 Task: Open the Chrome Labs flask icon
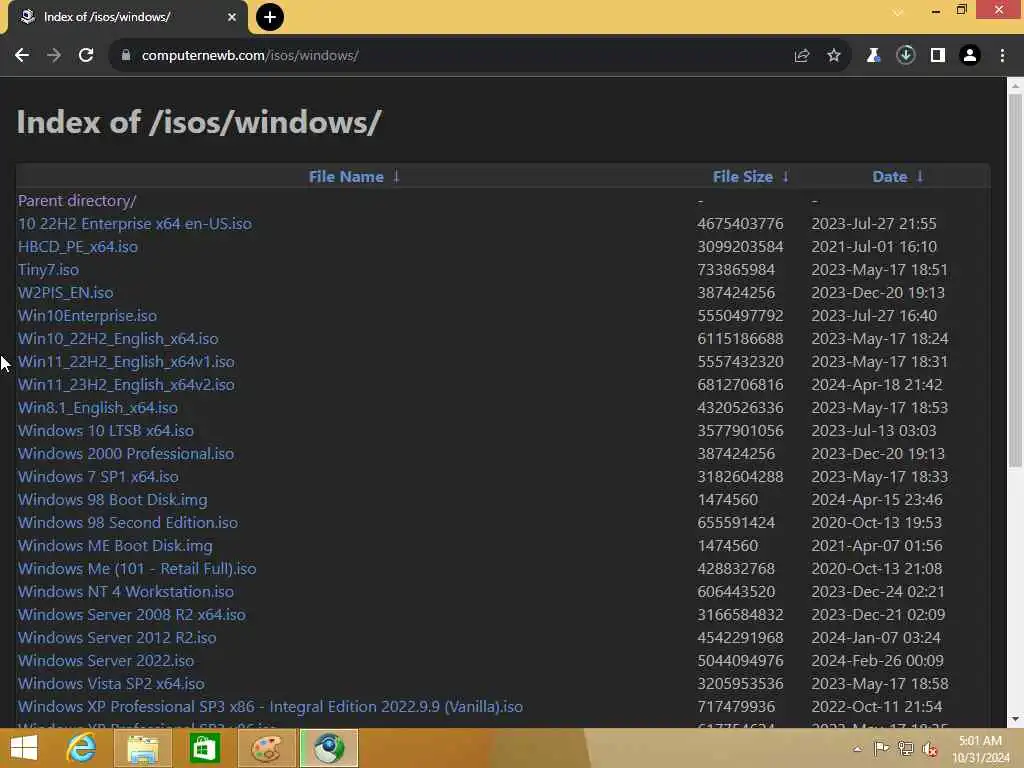click(x=873, y=56)
